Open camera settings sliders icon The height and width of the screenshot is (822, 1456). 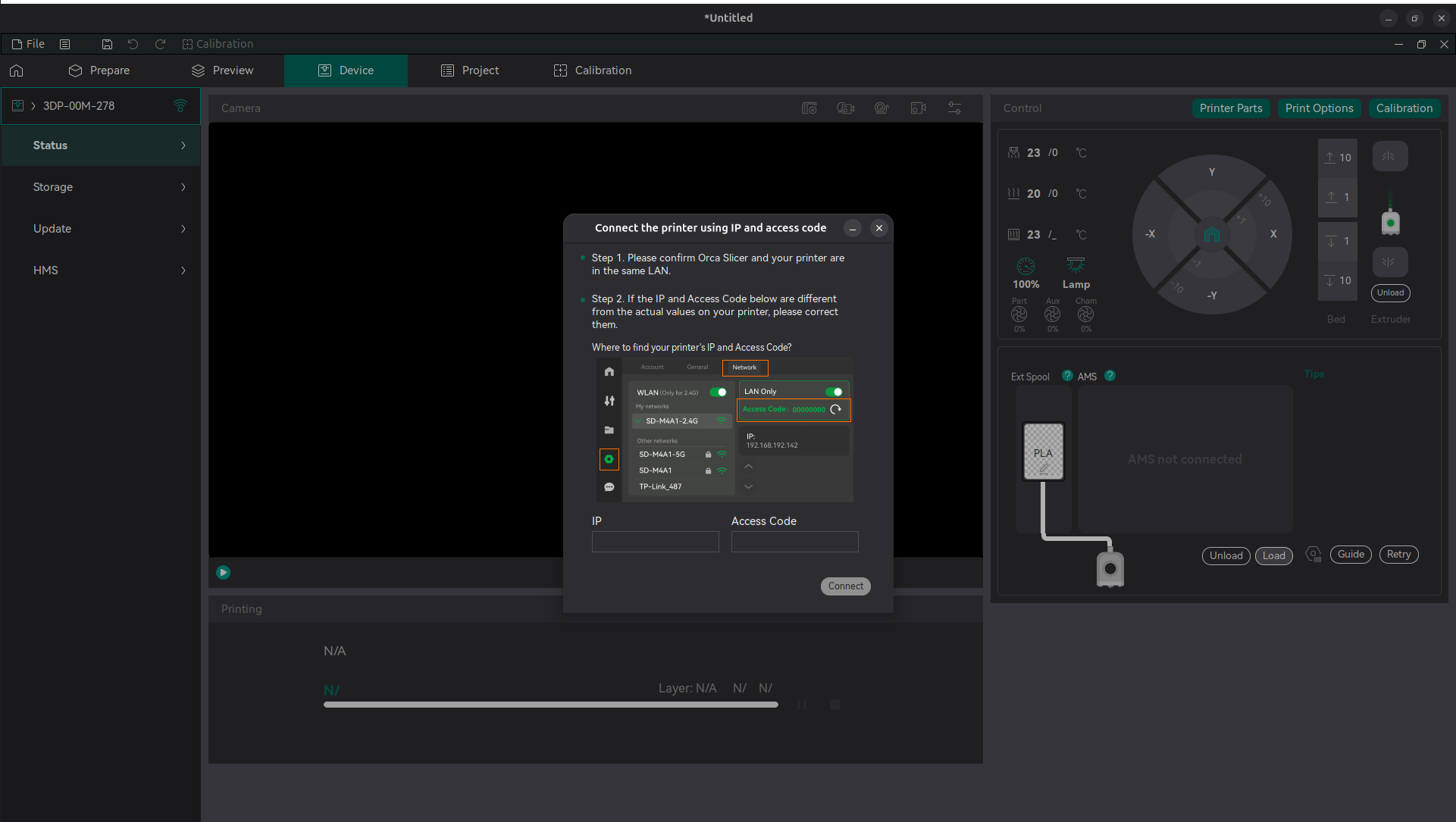tap(954, 108)
